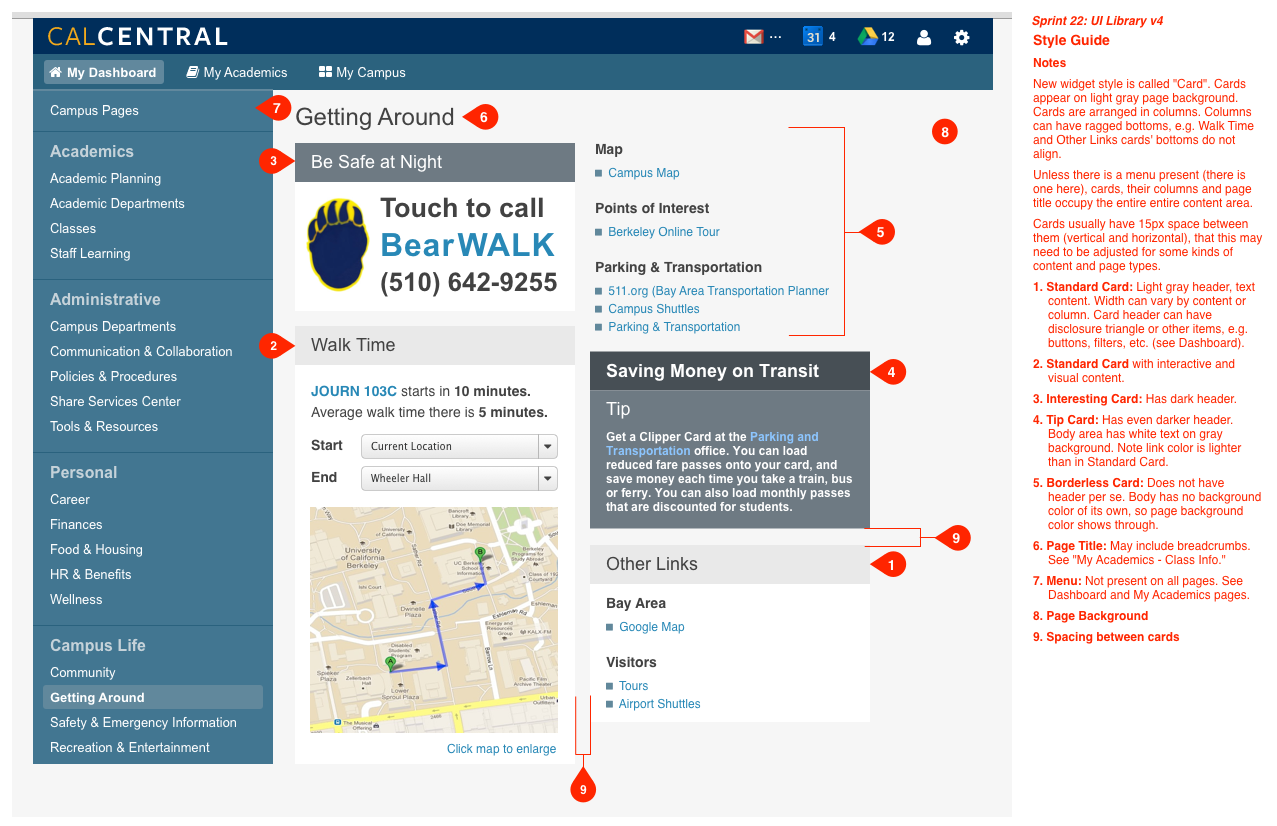1277x826 pixels.
Task: Select Food & Housing in the sidebar
Action: (x=96, y=549)
